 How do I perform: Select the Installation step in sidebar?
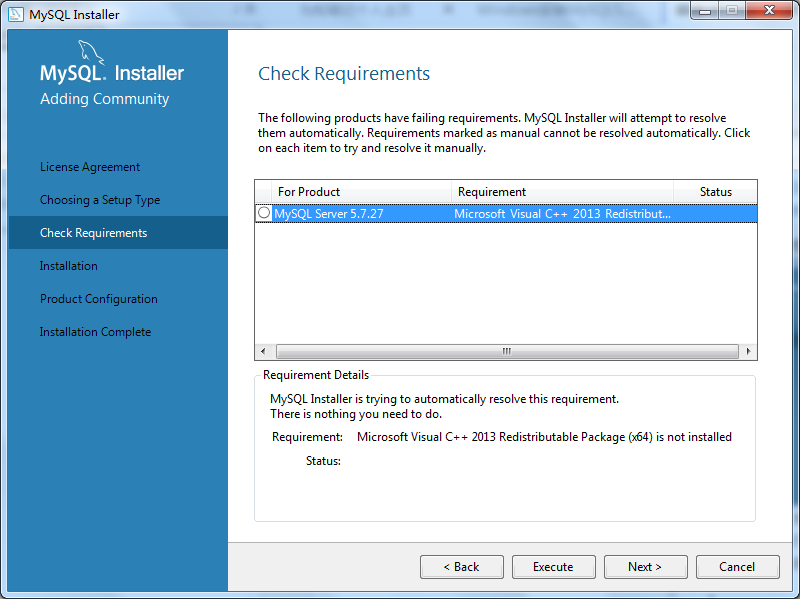point(67,265)
